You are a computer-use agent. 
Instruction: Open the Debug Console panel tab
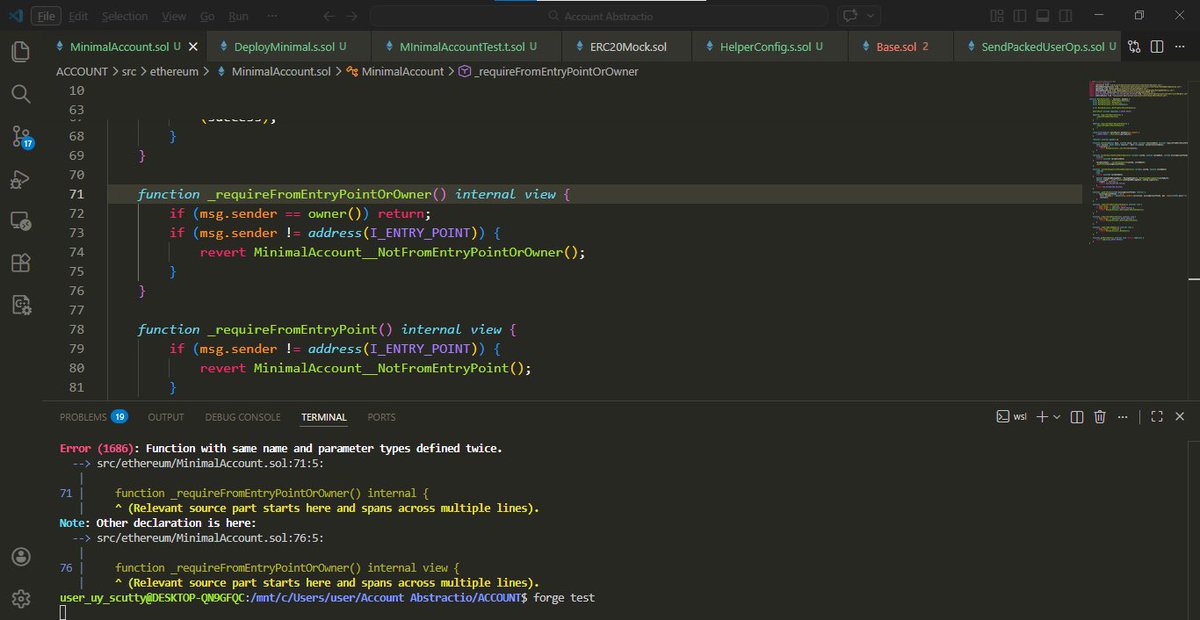(243, 417)
